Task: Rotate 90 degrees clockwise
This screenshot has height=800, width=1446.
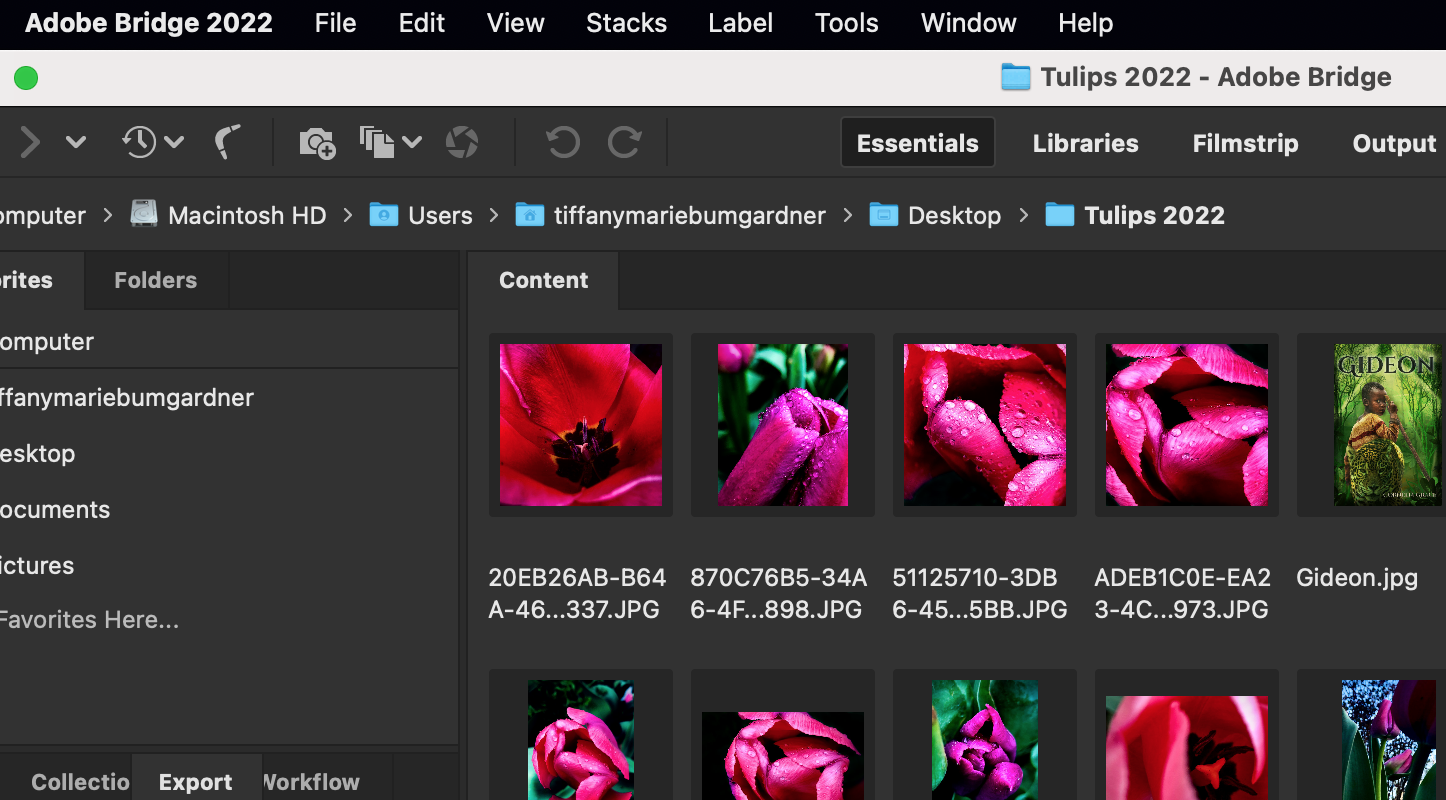Action: coord(625,142)
